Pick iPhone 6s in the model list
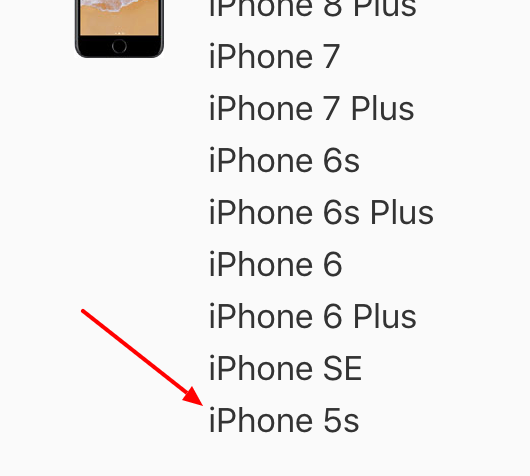This screenshot has width=530, height=476. (x=284, y=161)
